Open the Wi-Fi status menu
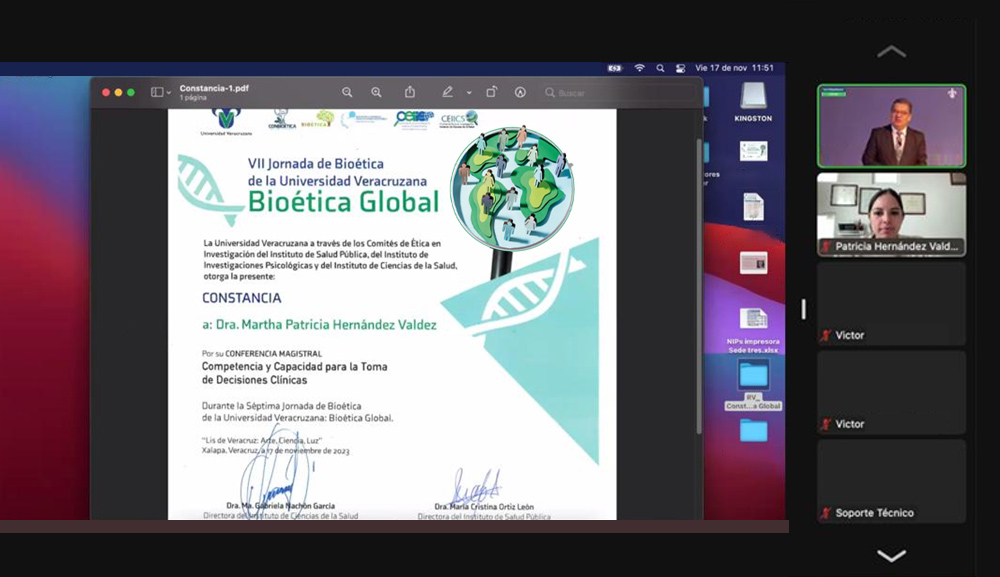 coord(639,68)
